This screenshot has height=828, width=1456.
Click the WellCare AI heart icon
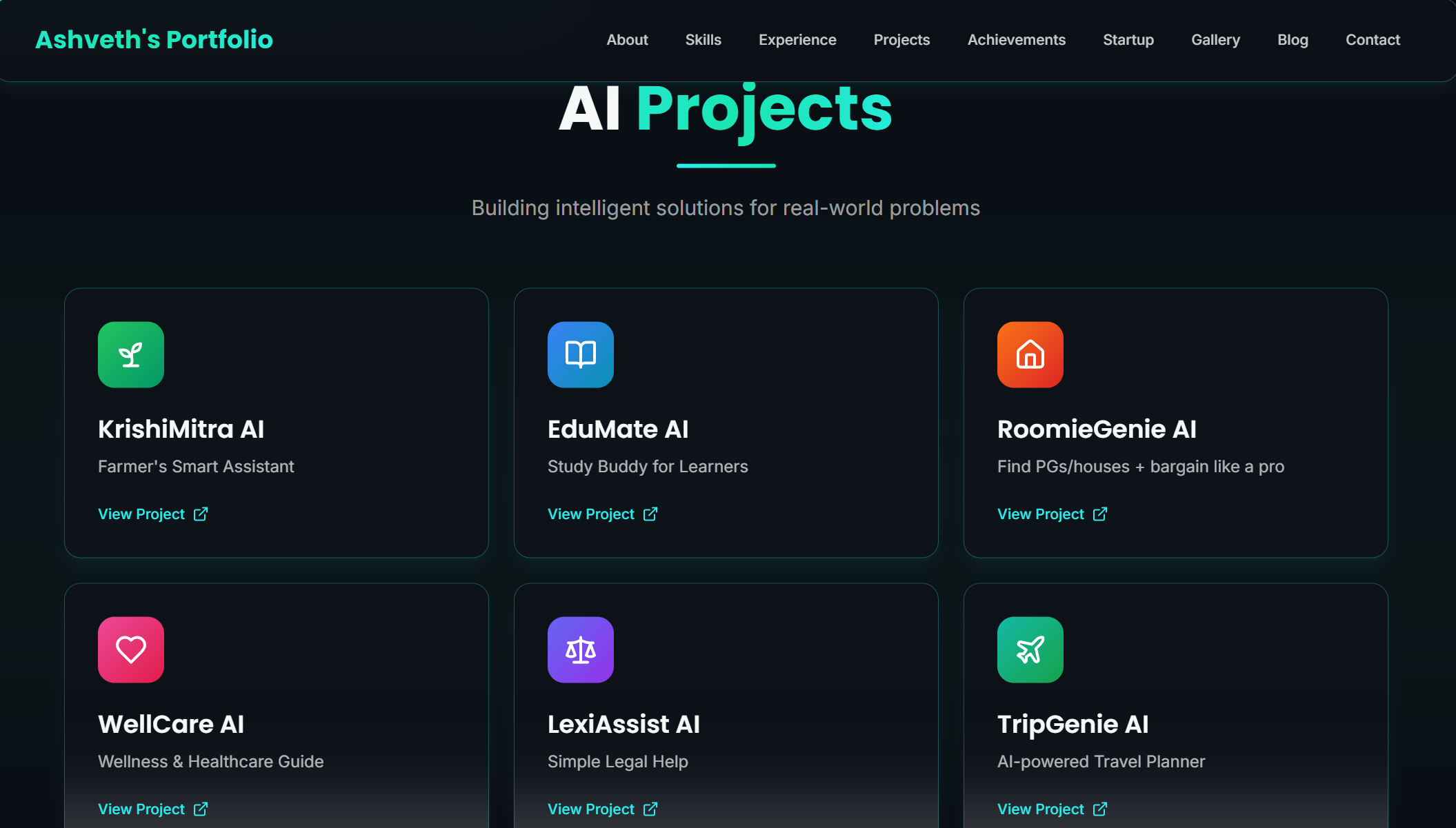pos(131,649)
